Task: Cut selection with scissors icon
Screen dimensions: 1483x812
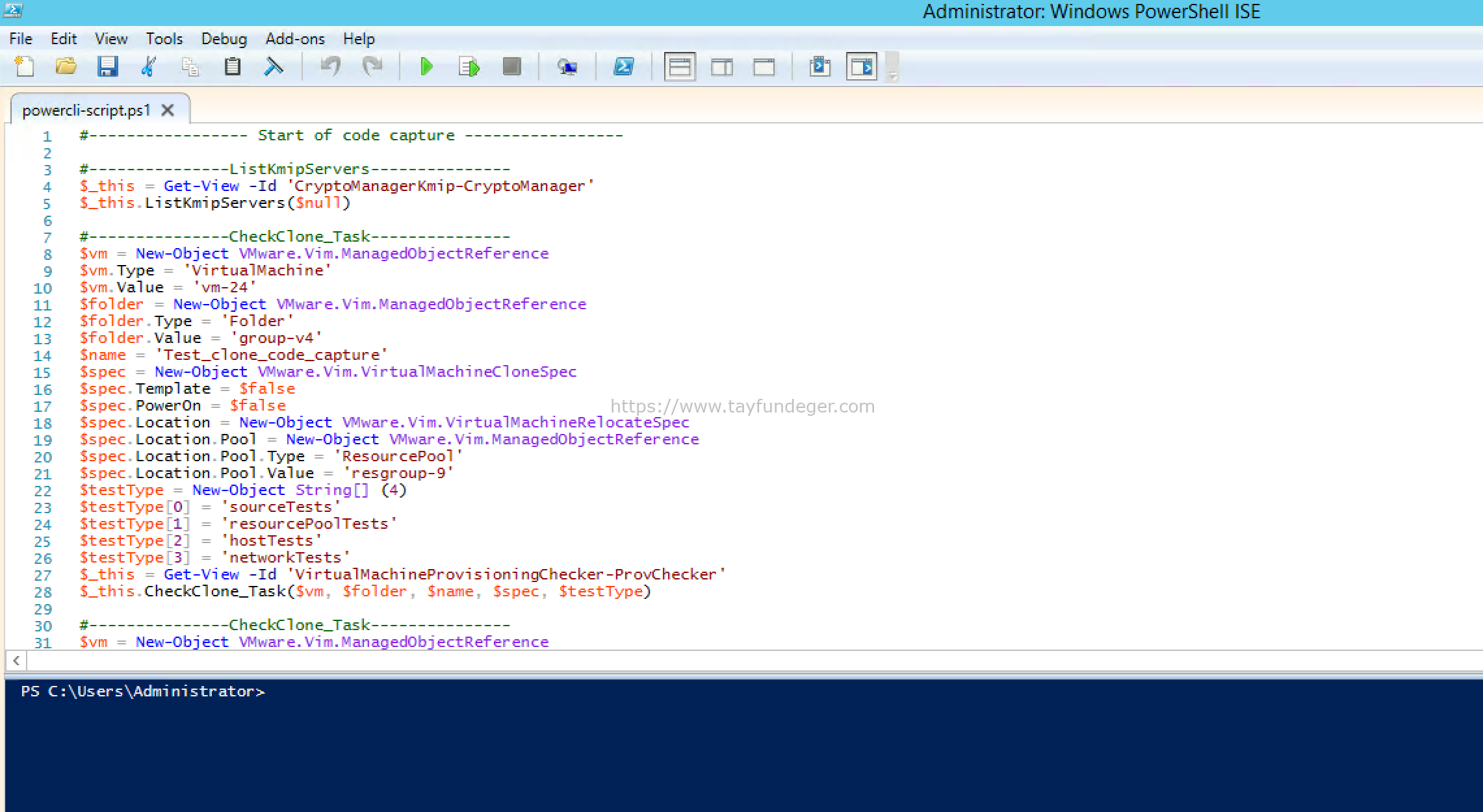Action: pos(149,67)
